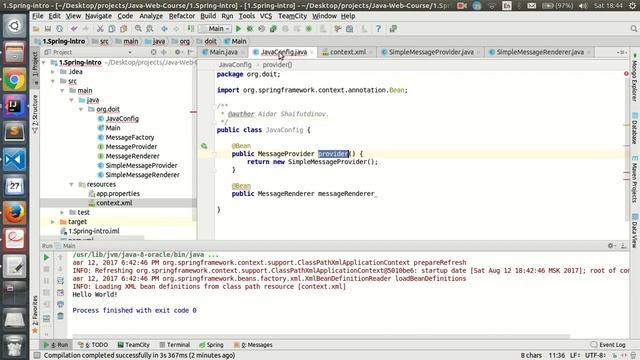
Task: Open Project panel settings gear
Action: click(x=178, y=52)
